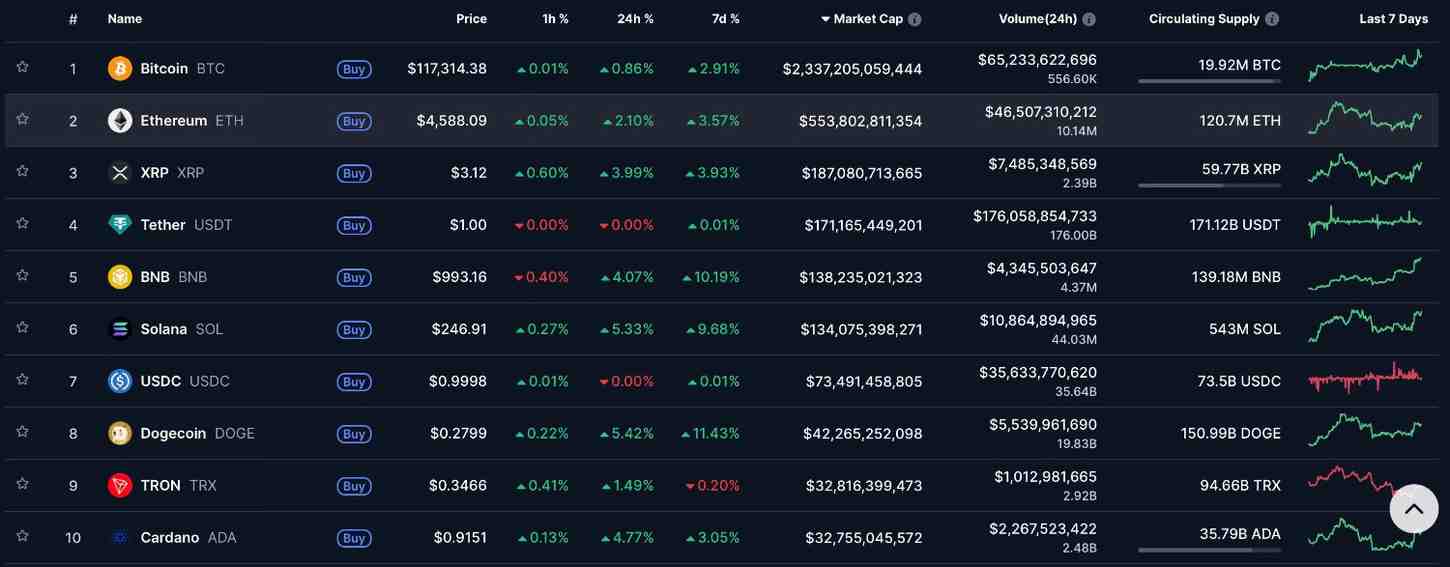
Task: Sort by the 7d % column header
Action: coord(726,19)
